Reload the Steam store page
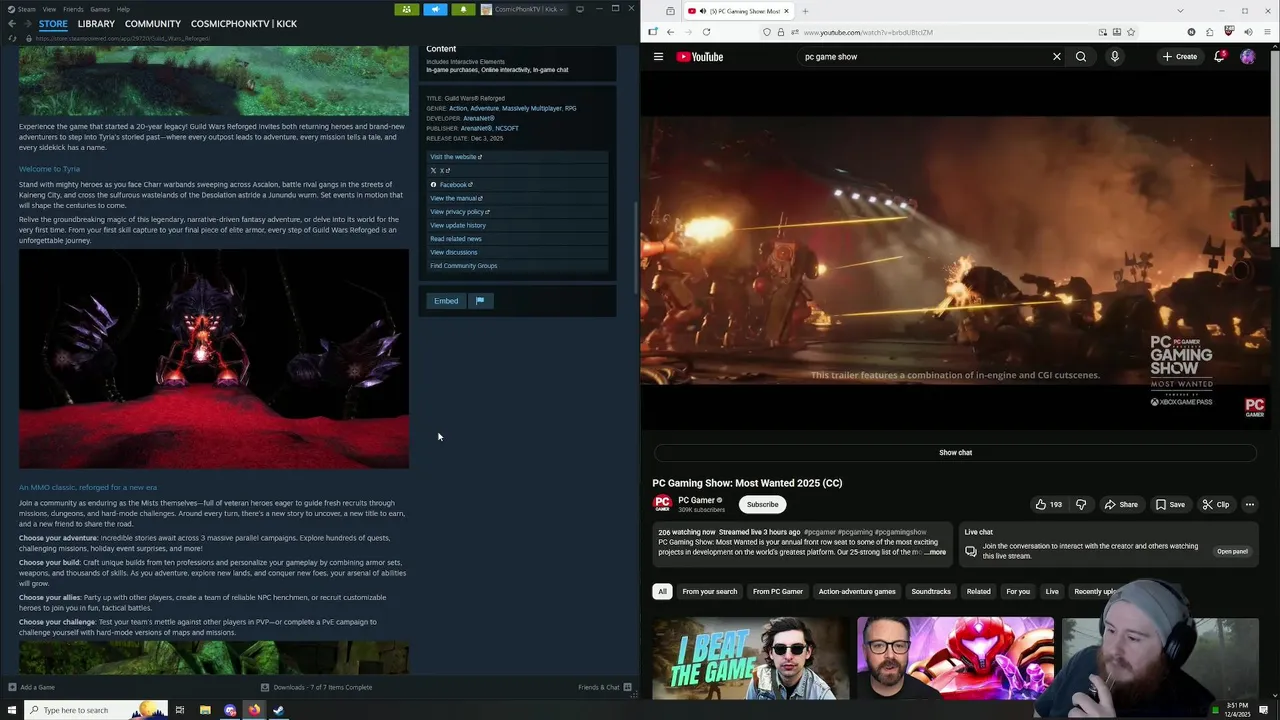The height and width of the screenshot is (720, 1280). coord(12,38)
